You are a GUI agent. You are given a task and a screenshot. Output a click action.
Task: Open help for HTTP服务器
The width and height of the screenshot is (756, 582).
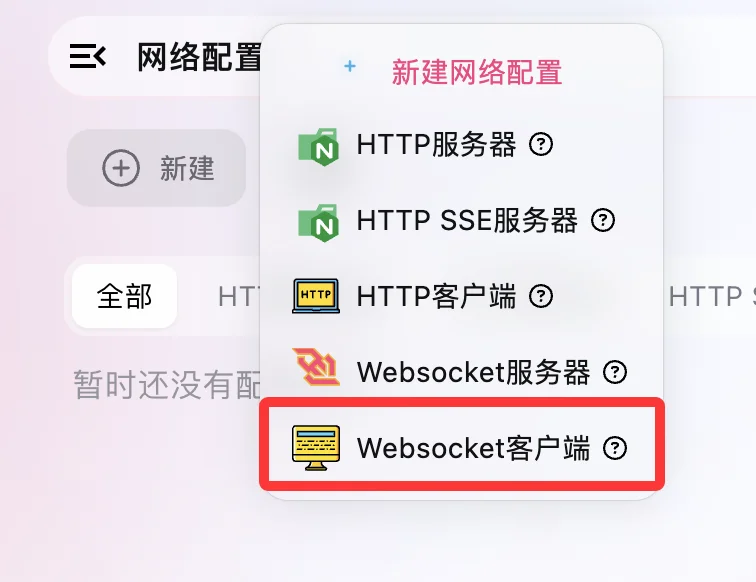(x=541, y=144)
